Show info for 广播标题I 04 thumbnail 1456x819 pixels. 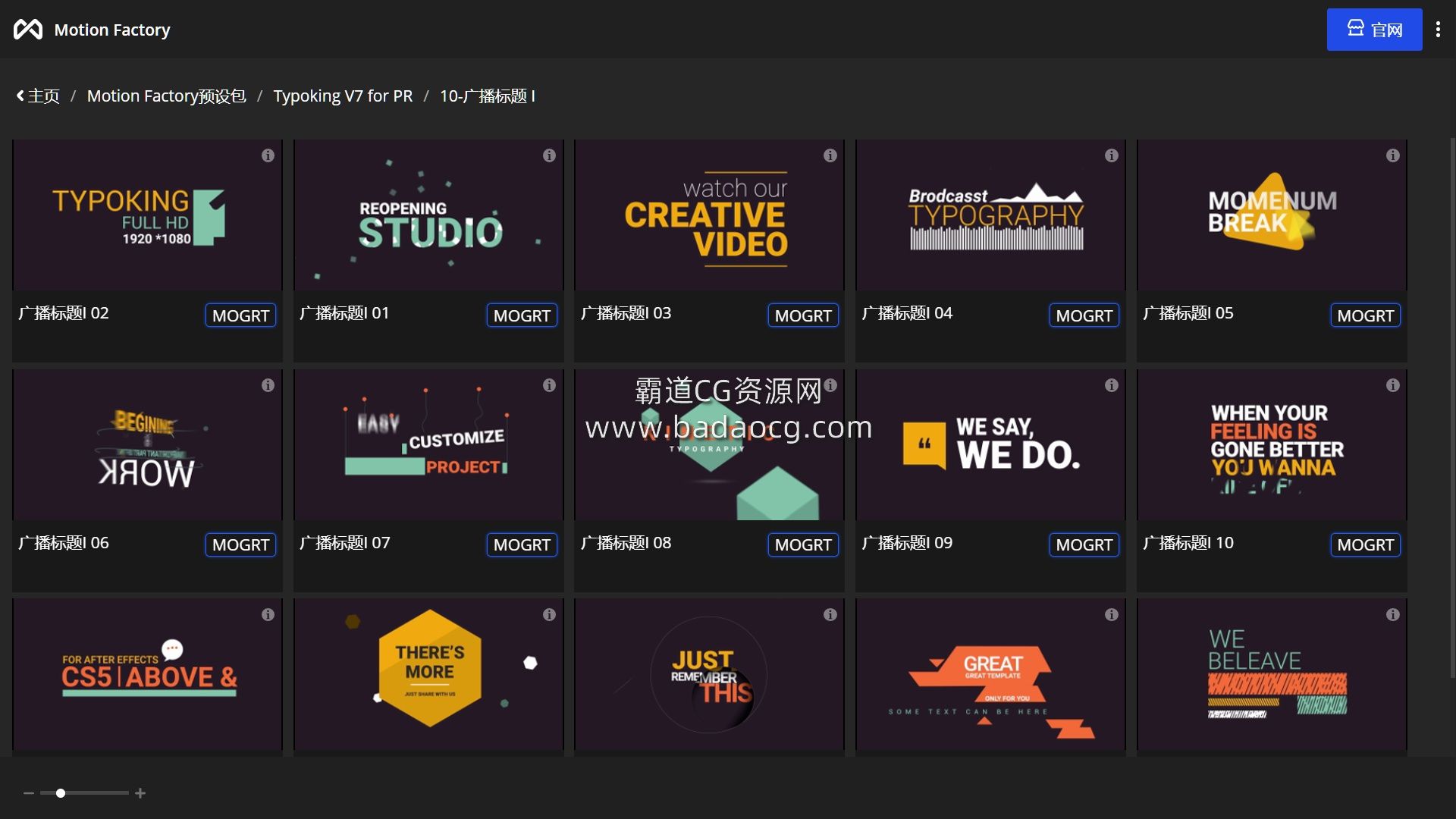coord(1112,155)
